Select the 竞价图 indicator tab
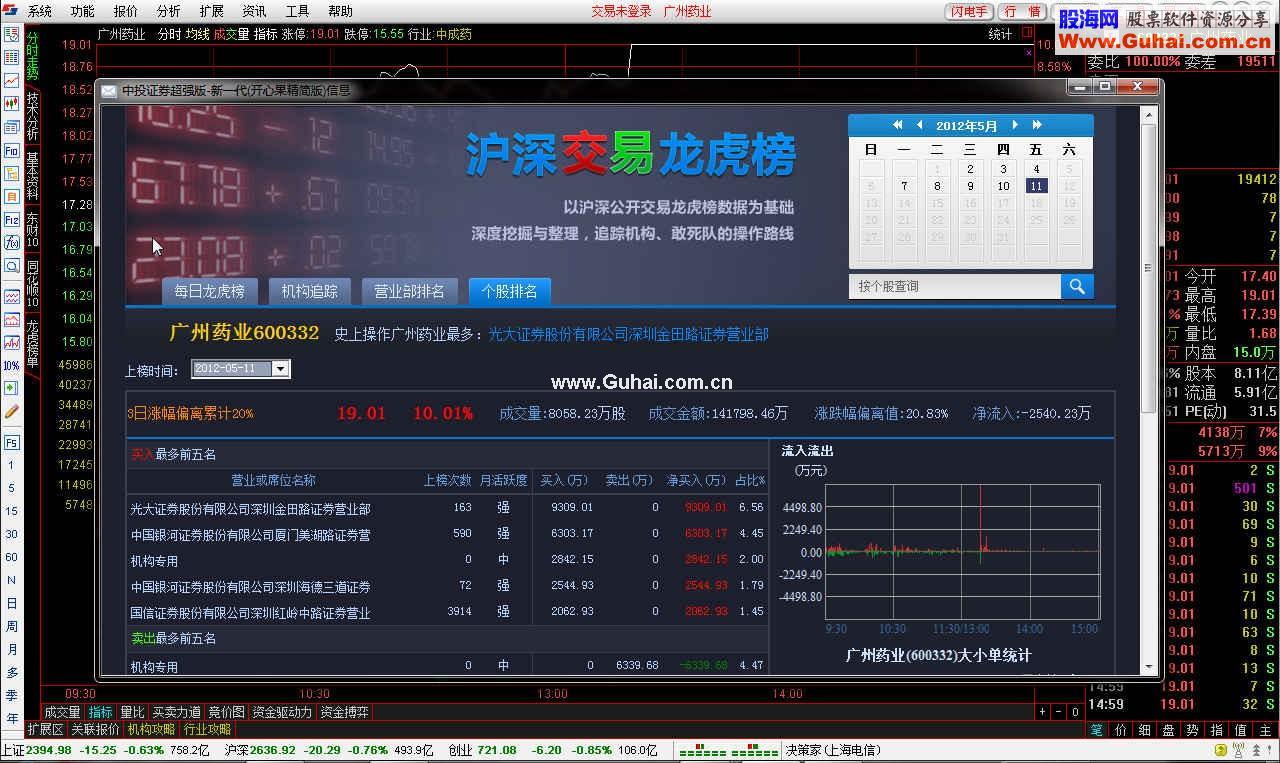The height and width of the screenshot is (763, 1280). 226,712
